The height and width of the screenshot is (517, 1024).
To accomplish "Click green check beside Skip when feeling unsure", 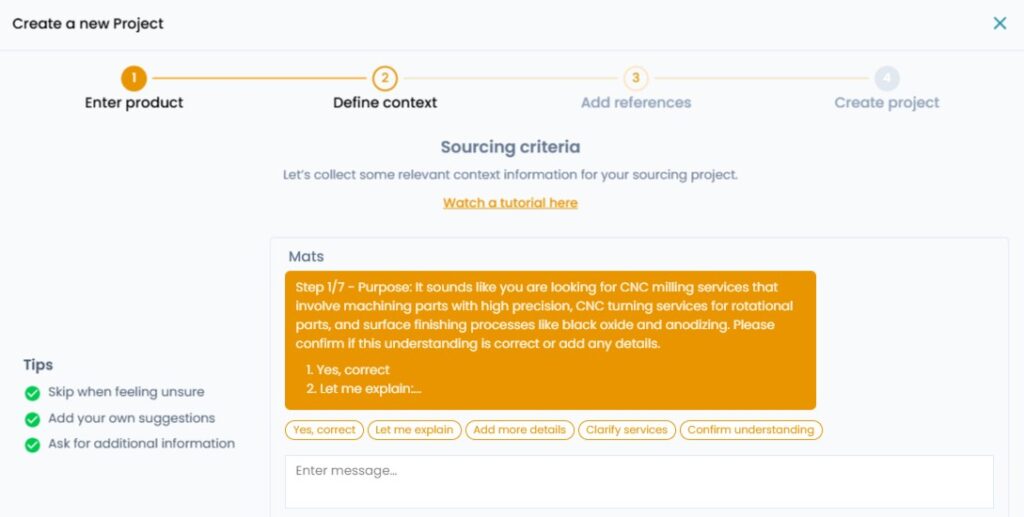I will (33, 393).
